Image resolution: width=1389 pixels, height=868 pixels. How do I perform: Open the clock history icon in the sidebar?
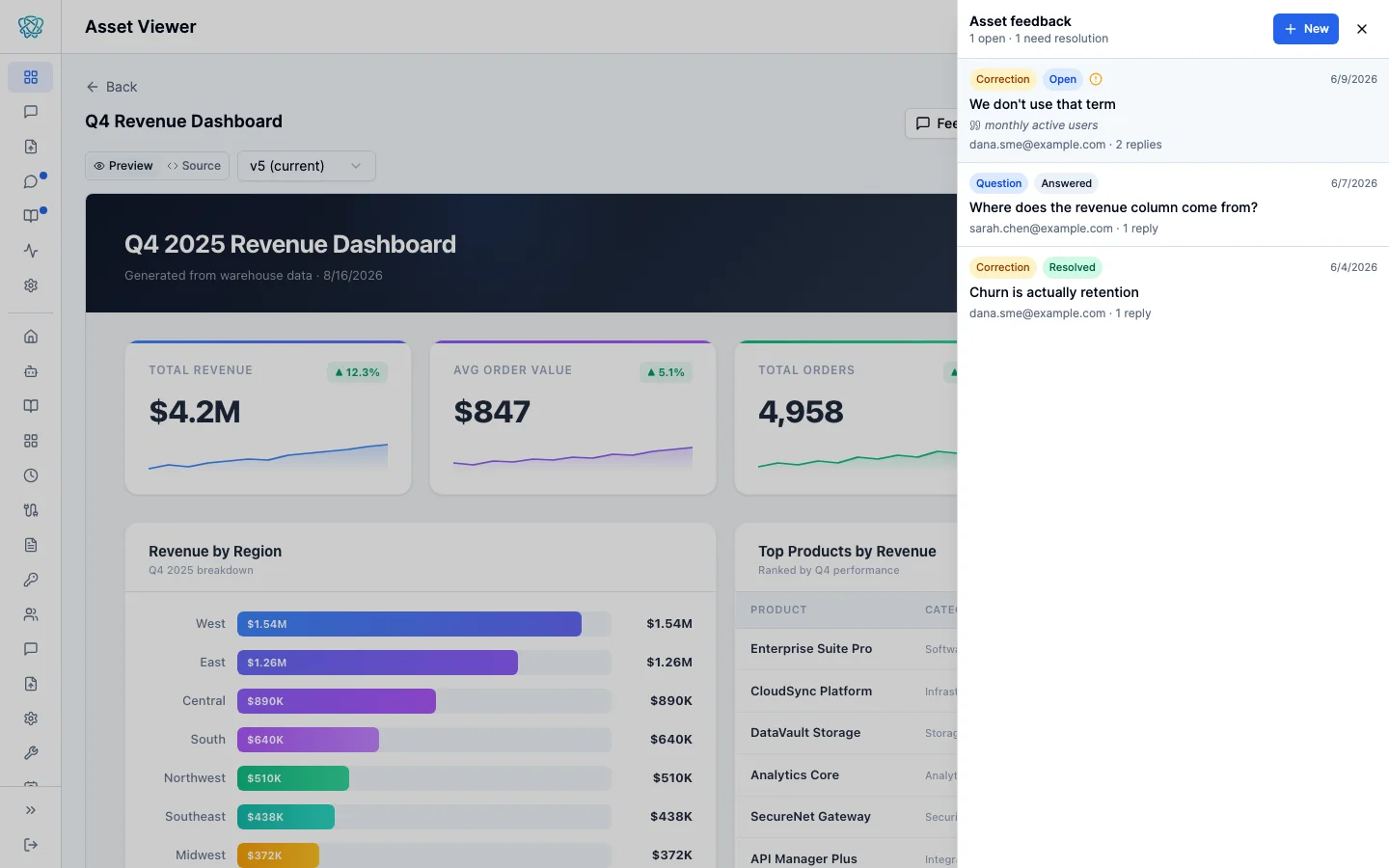[31, 475]
